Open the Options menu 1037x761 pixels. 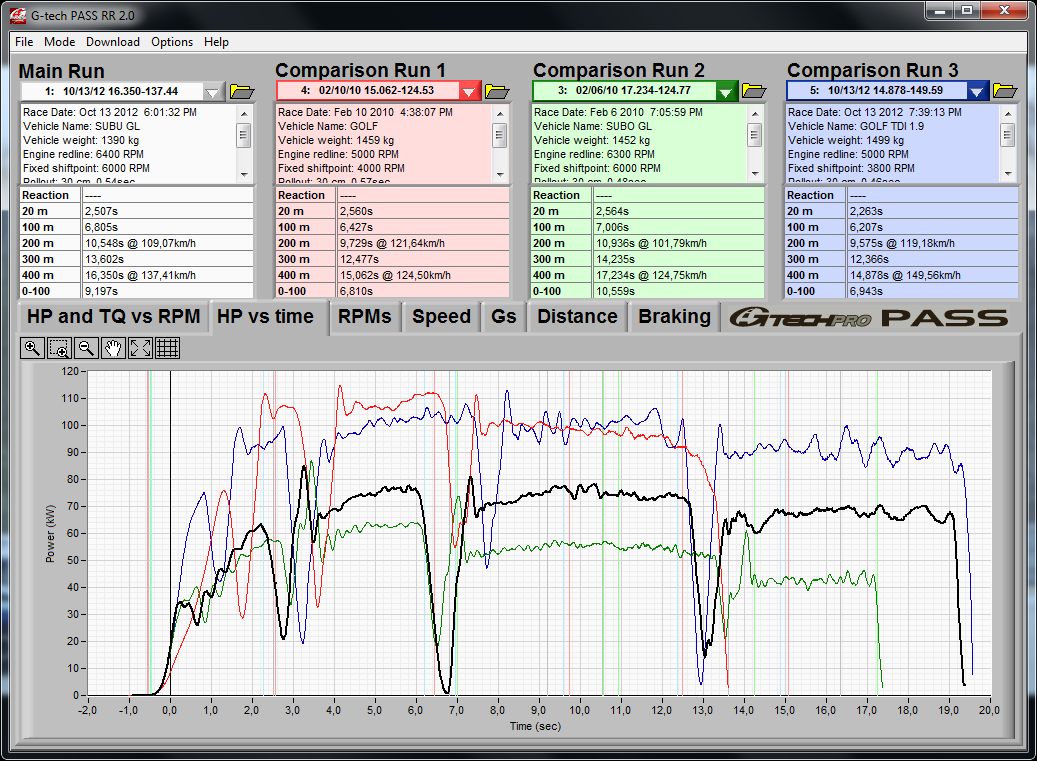[x=172, y=42]
